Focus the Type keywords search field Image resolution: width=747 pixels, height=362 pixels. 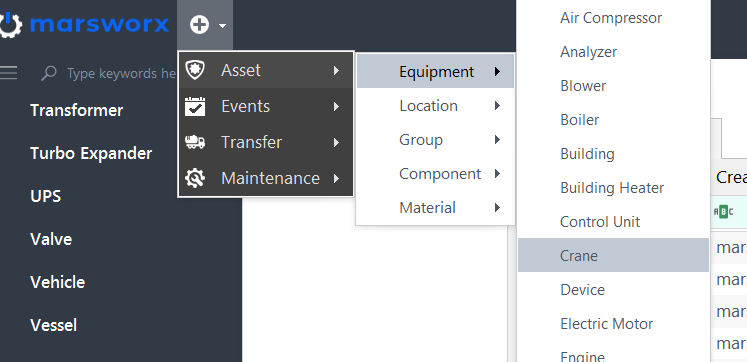[121, 73]
